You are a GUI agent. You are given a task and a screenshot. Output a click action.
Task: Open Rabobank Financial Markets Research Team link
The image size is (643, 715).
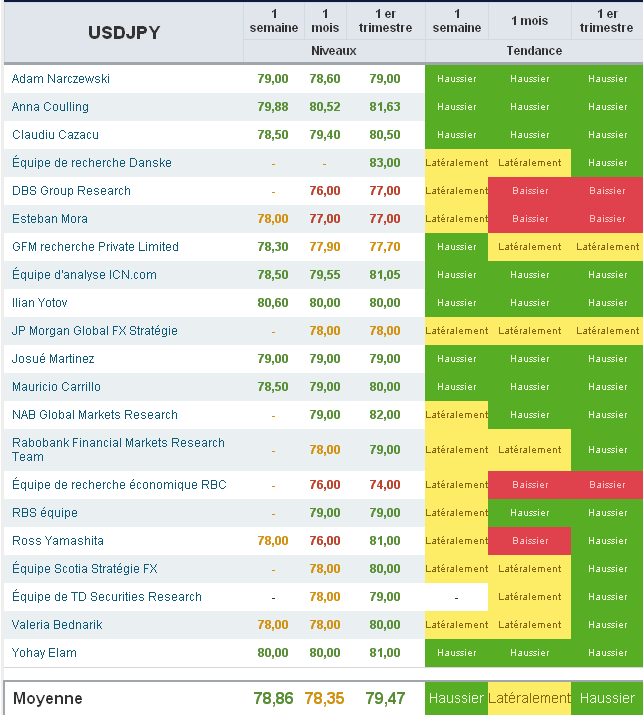118,450
